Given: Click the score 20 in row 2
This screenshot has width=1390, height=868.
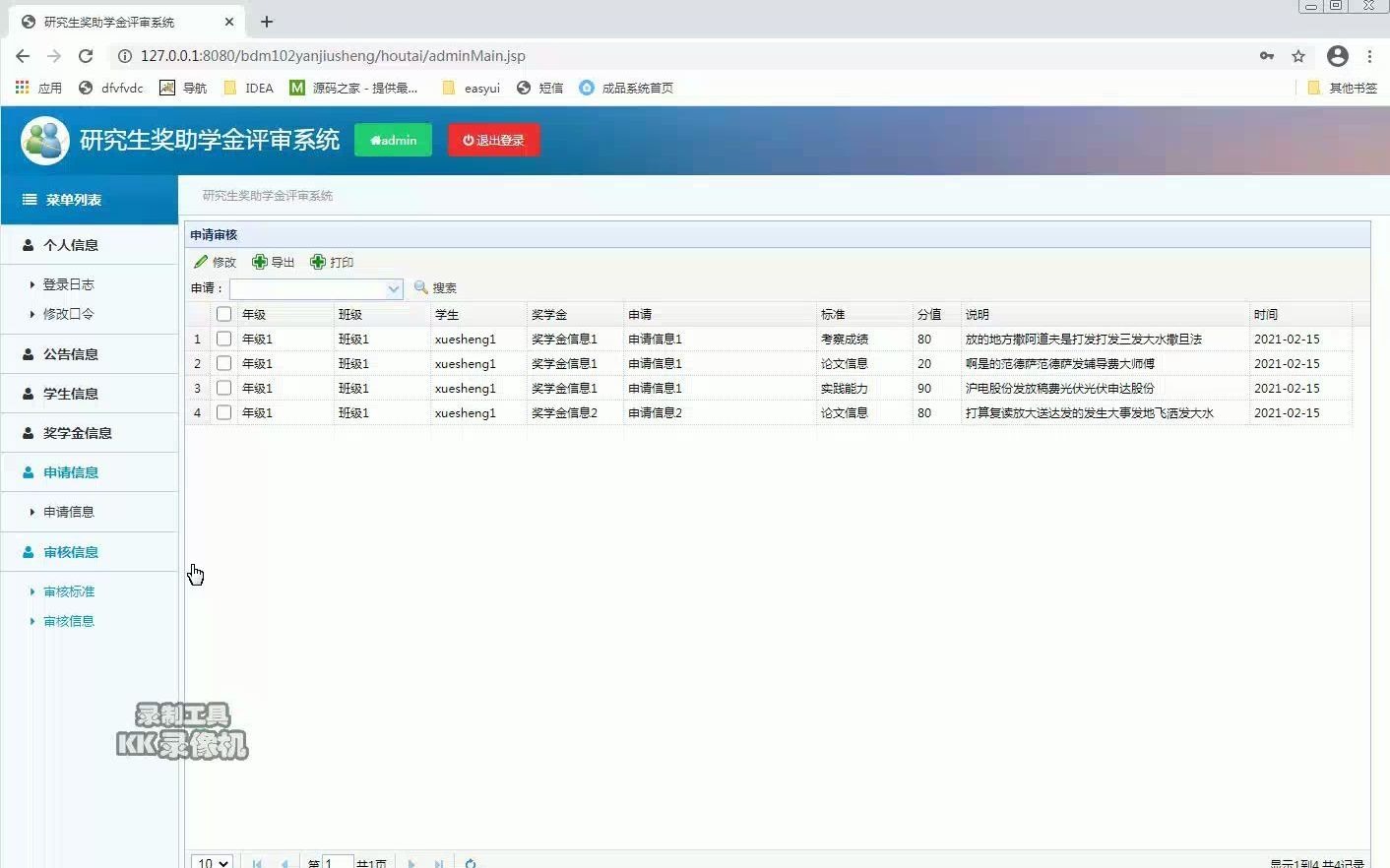Looking at the screenshot, I should (924, 363).
